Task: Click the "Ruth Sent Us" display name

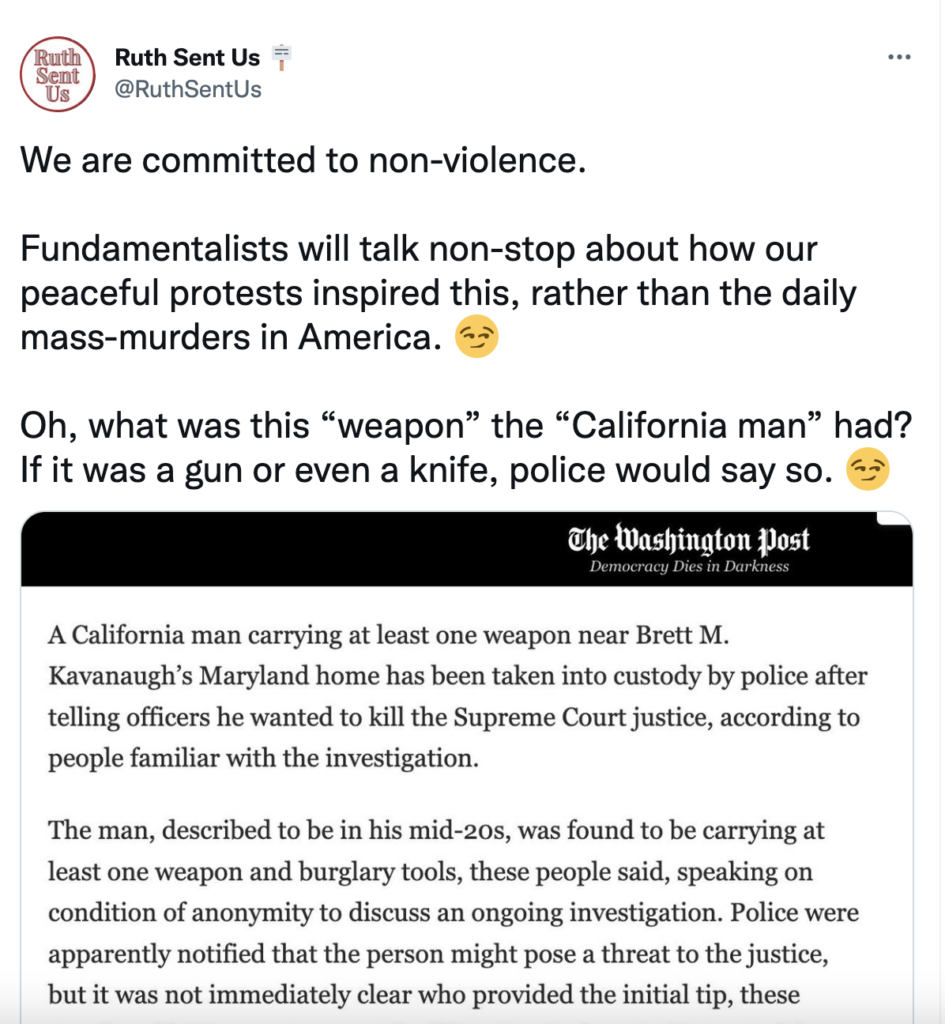Action: click(187, 57)
